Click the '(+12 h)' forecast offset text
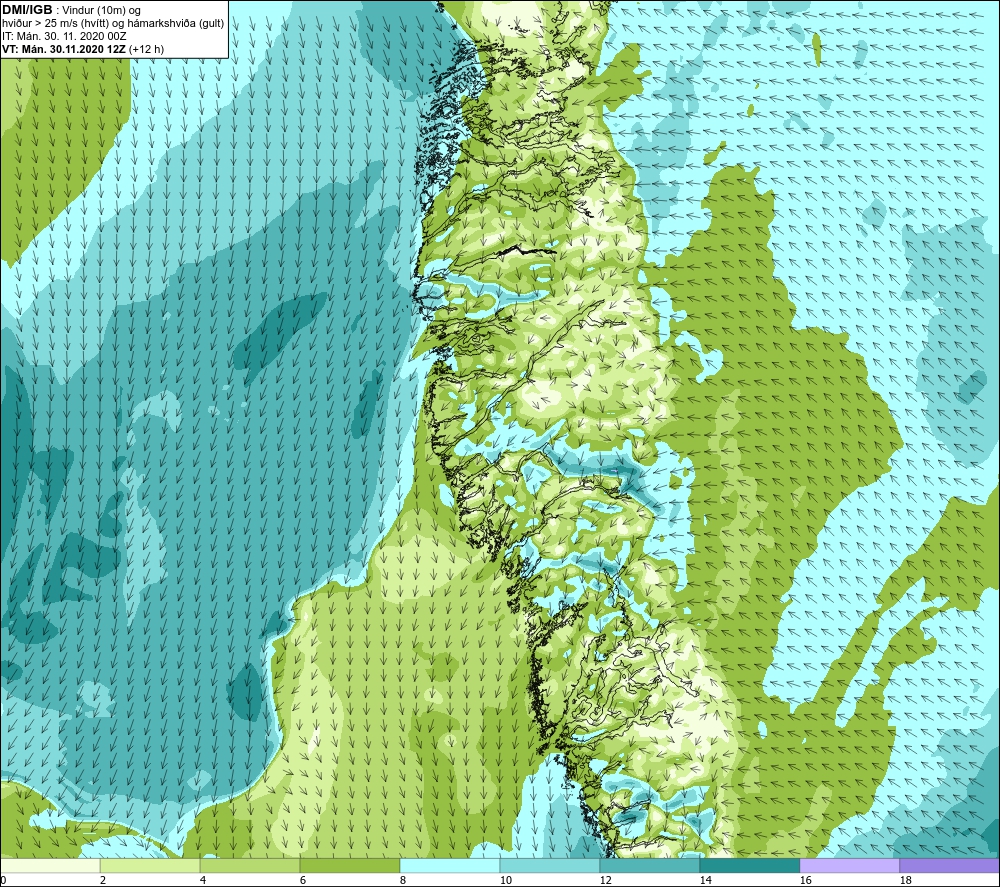Viewport: 1000px width, 887px height. coord(146,49)
